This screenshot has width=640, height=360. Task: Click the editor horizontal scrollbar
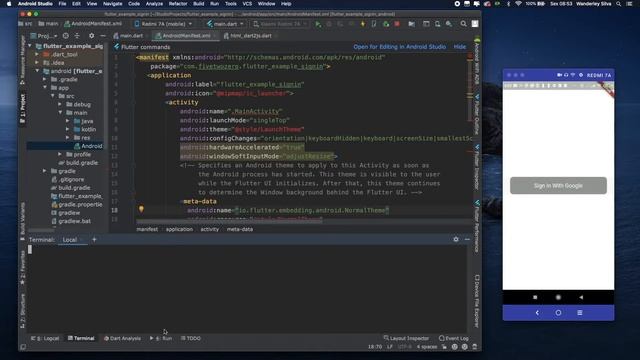click(229, 222)
